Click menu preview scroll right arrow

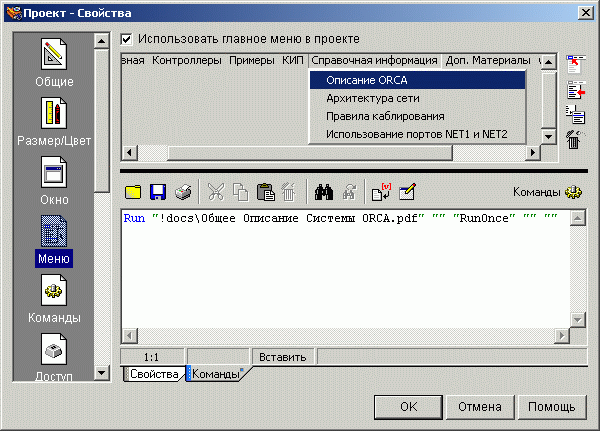coord(533,152)
